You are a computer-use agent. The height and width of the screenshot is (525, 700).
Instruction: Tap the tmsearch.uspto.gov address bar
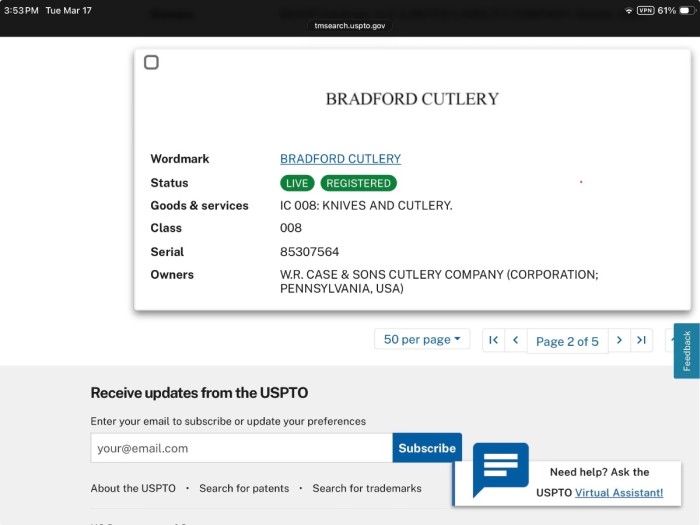tap(350, 26)
